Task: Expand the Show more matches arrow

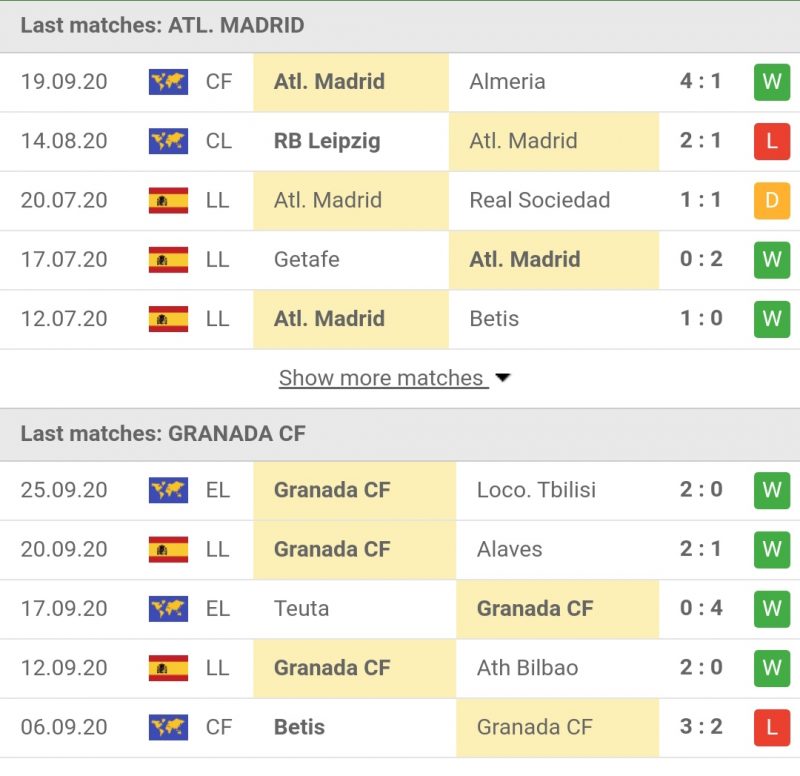Action: coord(503,379)
